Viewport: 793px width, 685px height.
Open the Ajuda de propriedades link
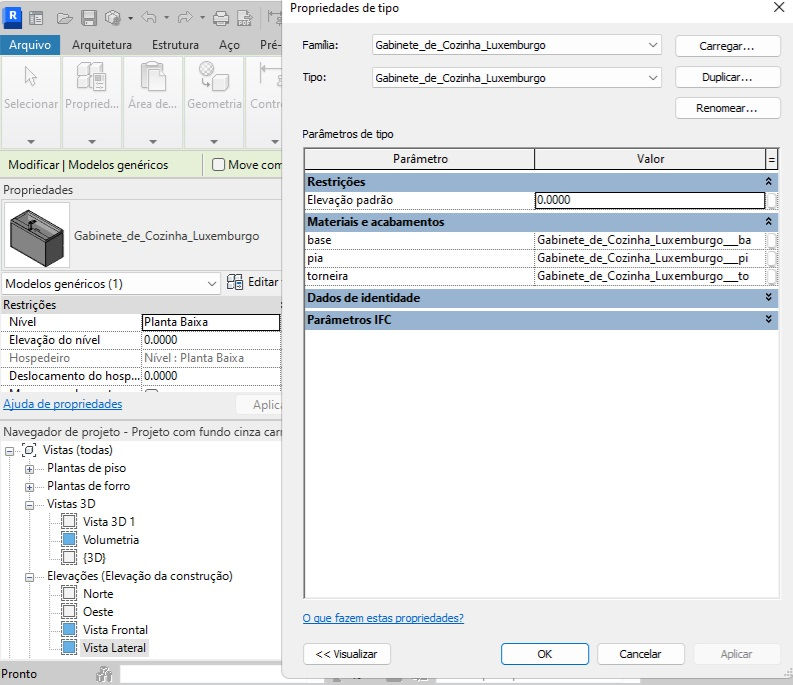63,404
